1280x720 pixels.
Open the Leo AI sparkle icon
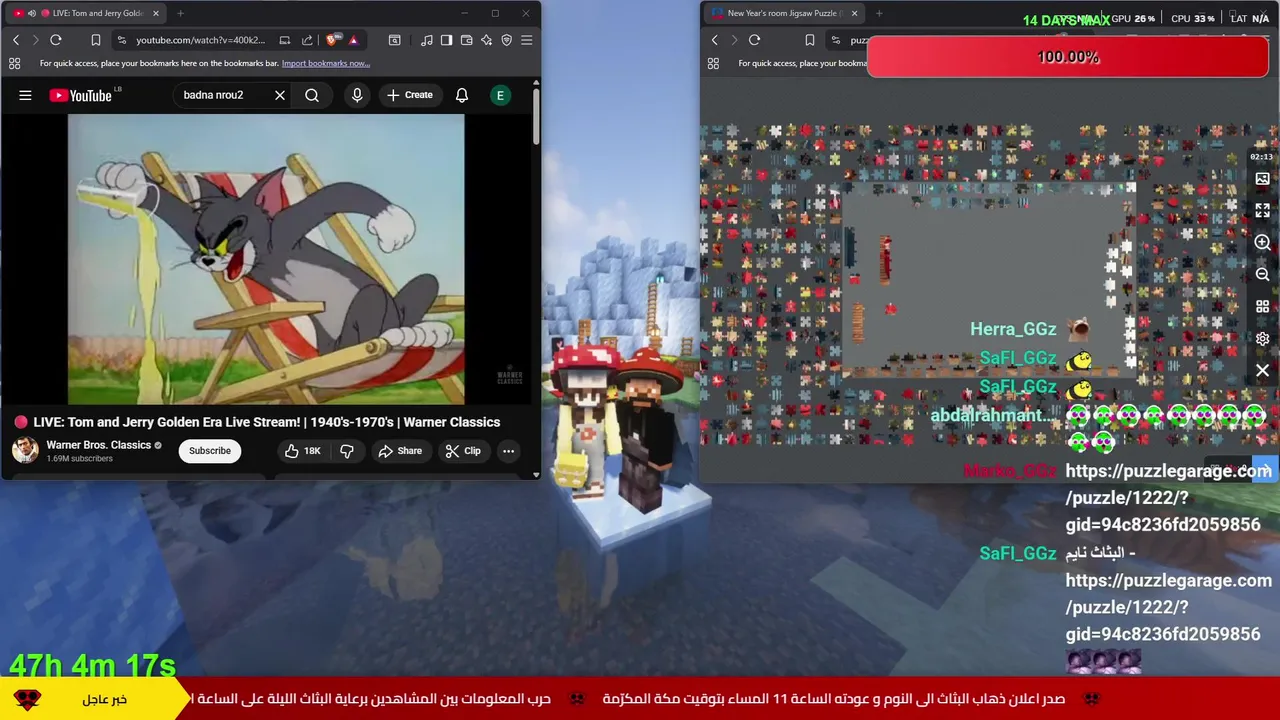(x=486, y=40)
